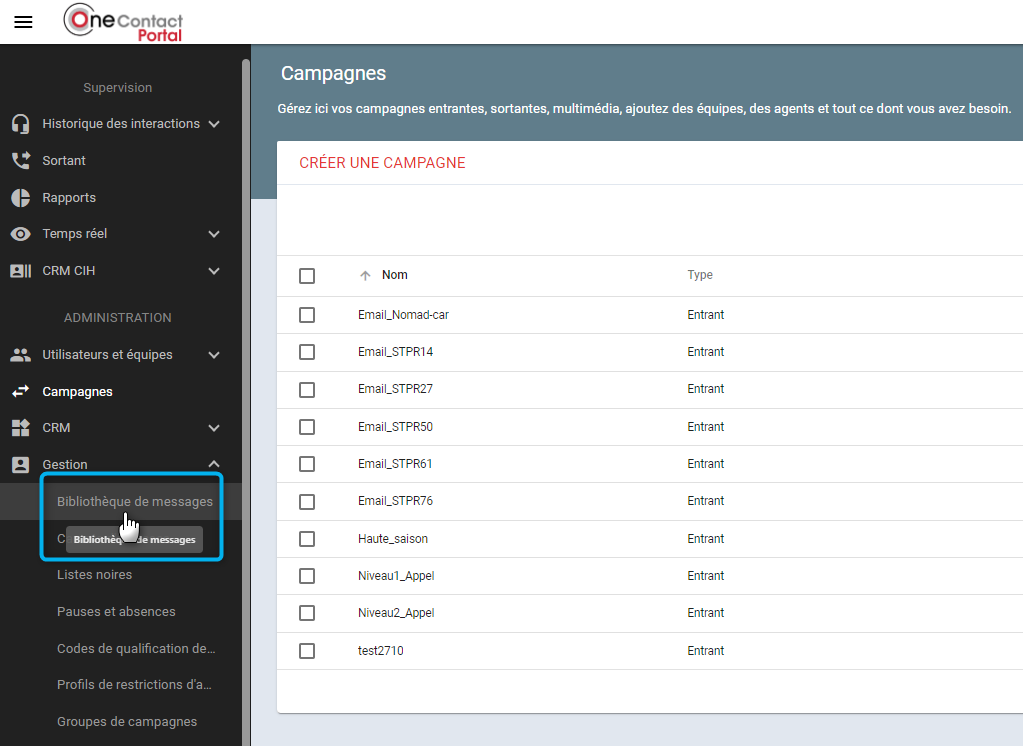Click Entrant type in test2710 row
The image size is (1023, 746).
tap(705, 651)
